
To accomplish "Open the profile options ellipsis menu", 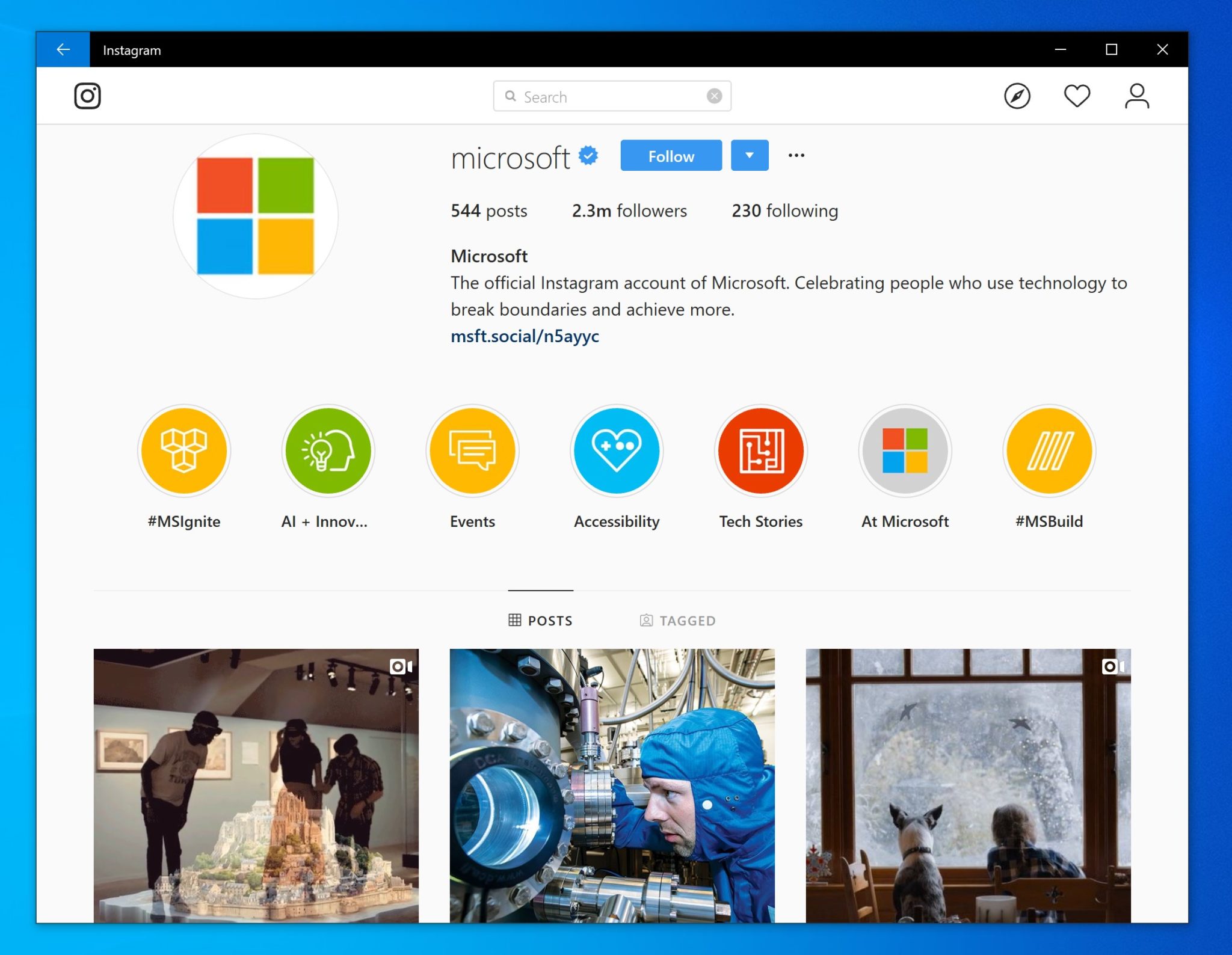I will click(x=796, y=155).
